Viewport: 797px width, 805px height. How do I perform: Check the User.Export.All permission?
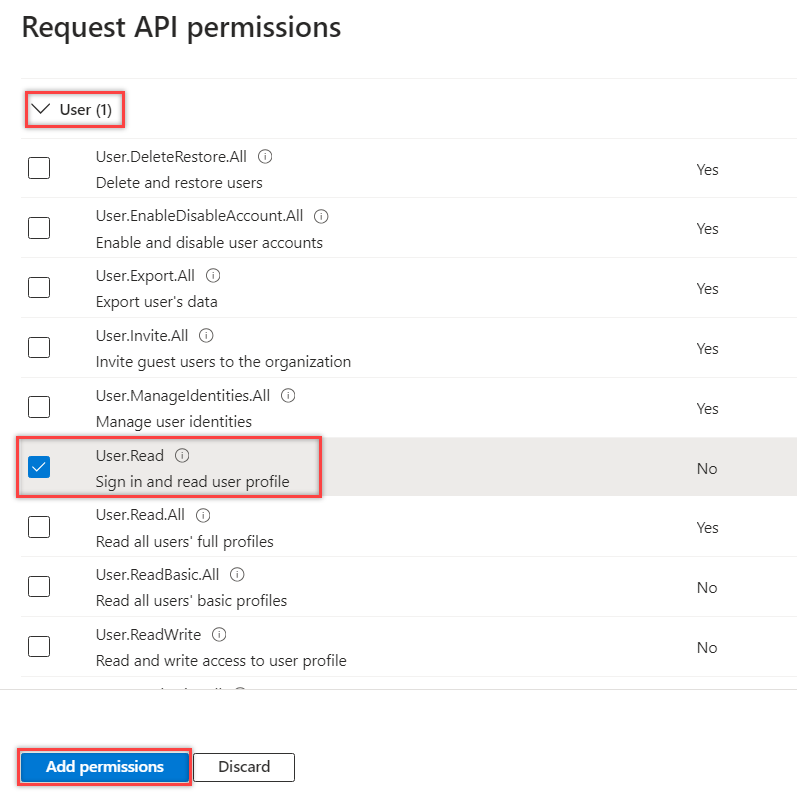[39, 288]
